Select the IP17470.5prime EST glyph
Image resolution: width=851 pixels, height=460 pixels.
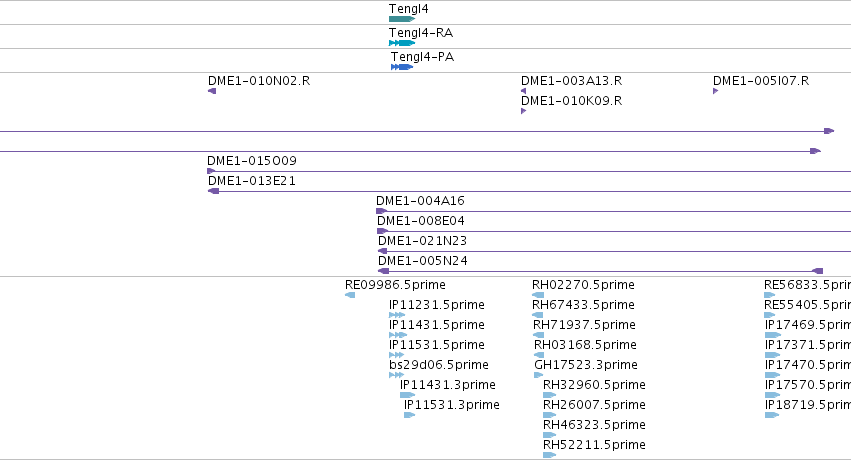pyautogui.click(x=773, y=375)
